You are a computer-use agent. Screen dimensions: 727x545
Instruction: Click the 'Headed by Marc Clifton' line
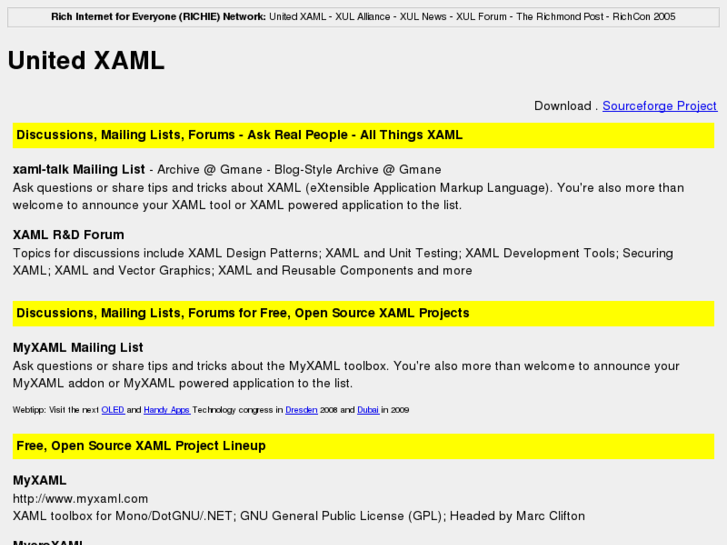[299, 516]
